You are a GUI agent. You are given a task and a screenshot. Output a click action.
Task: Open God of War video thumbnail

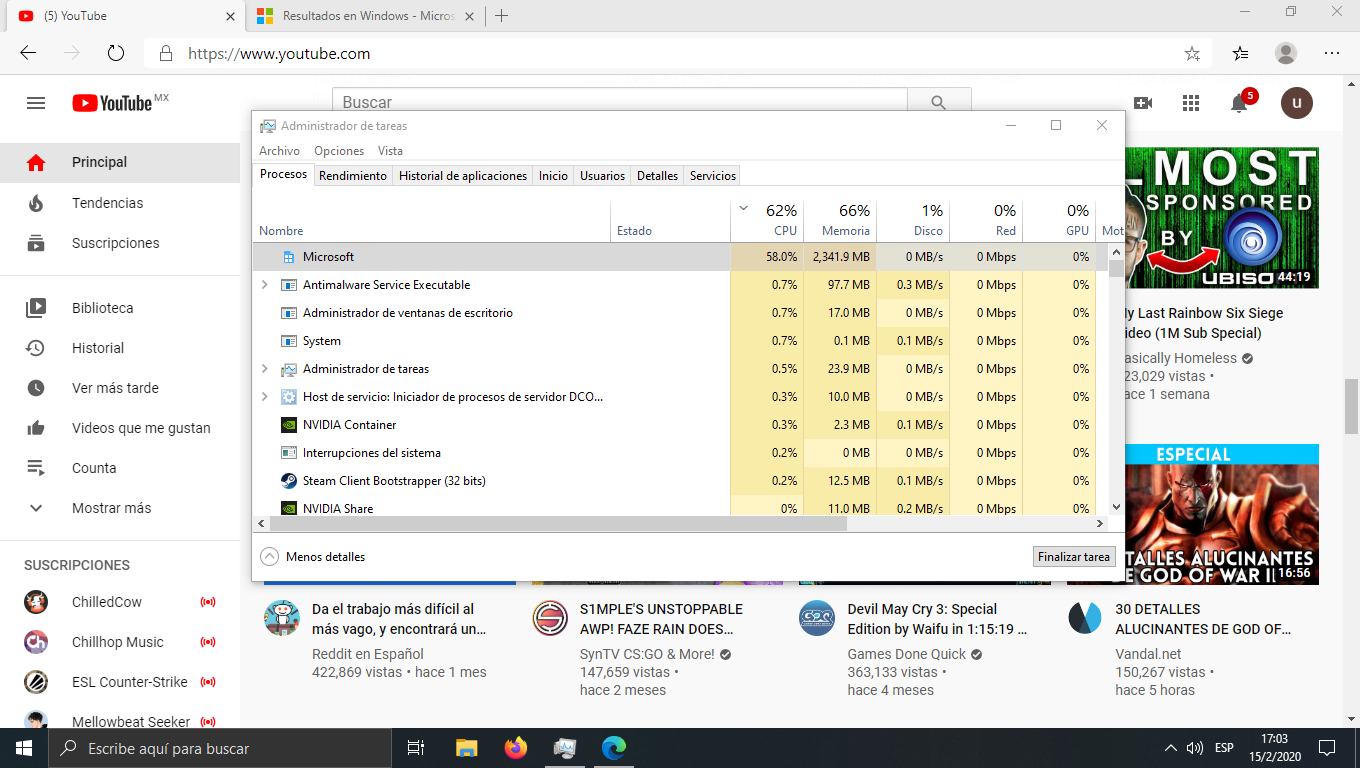pos(1220,515)
